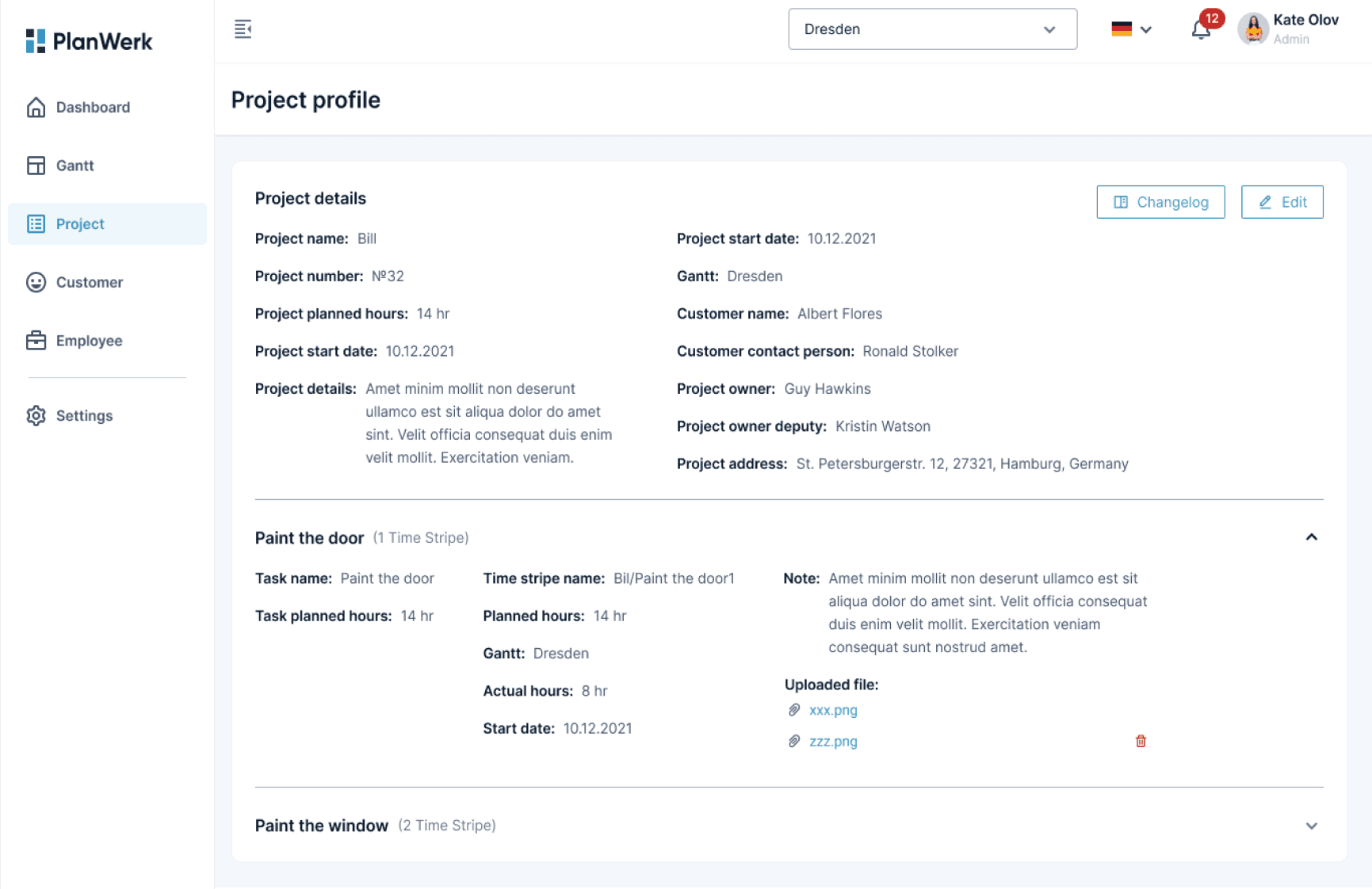Click the PlanWerk logo

point(89,41)
